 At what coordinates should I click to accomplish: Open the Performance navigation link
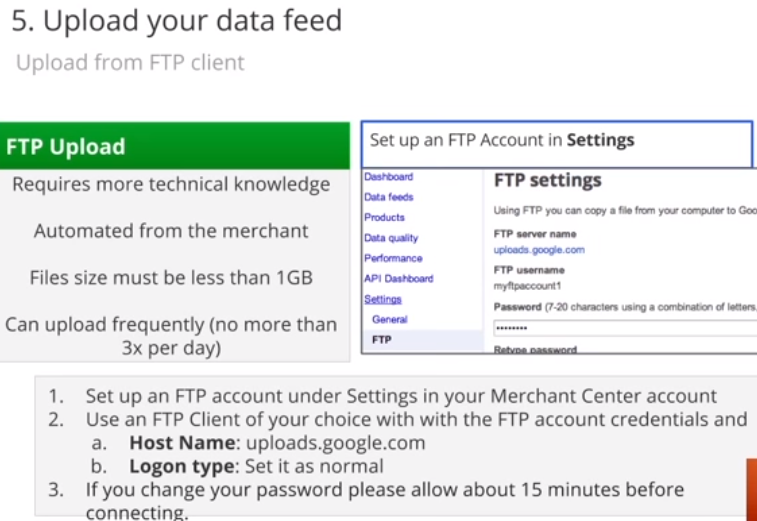tap(393, 258)
